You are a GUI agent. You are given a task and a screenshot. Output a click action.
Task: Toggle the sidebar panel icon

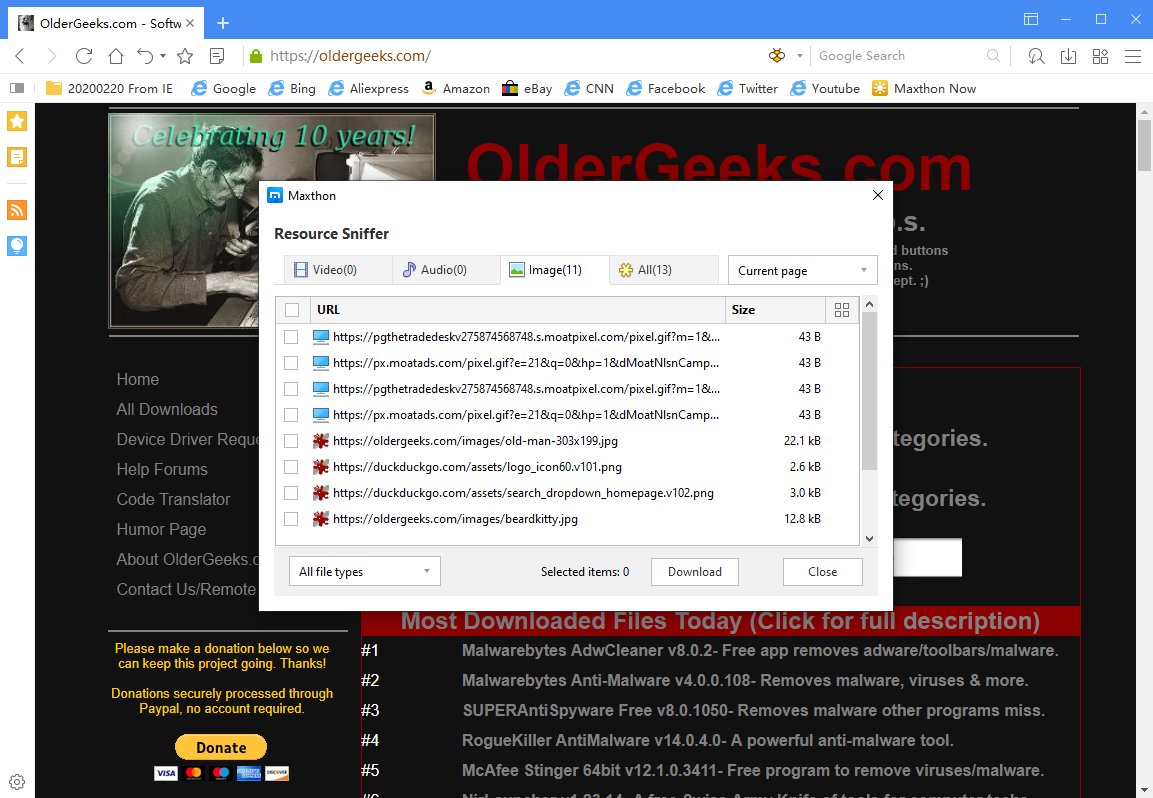point(17,88)
